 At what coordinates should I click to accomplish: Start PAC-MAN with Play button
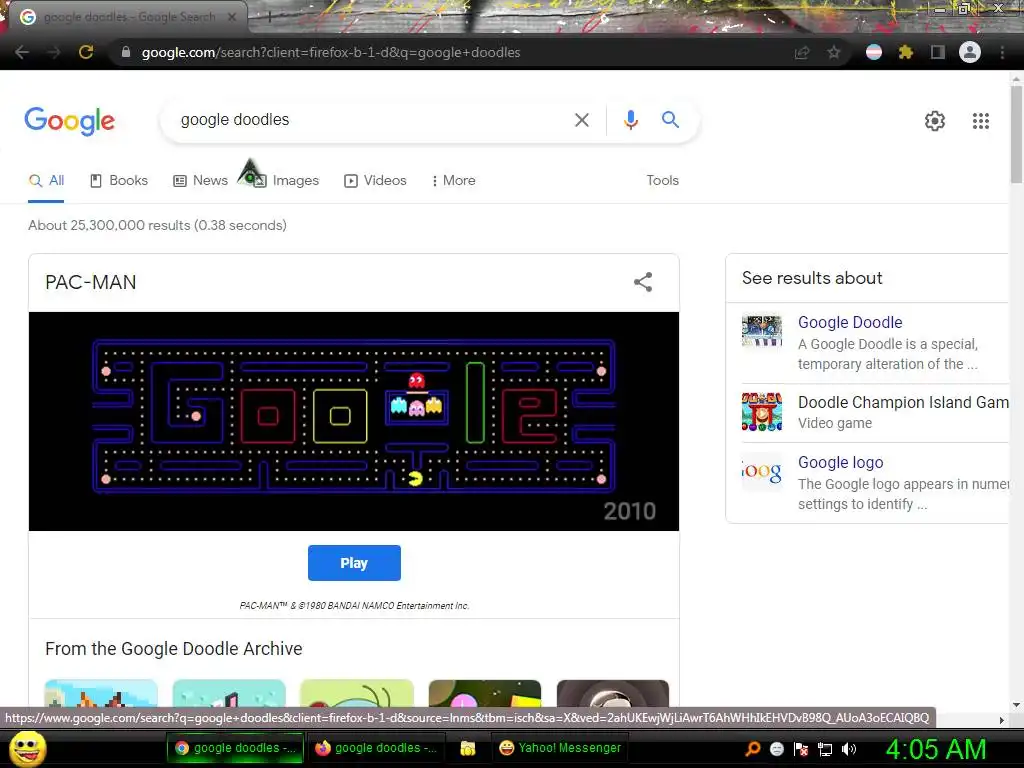(354, 563)
